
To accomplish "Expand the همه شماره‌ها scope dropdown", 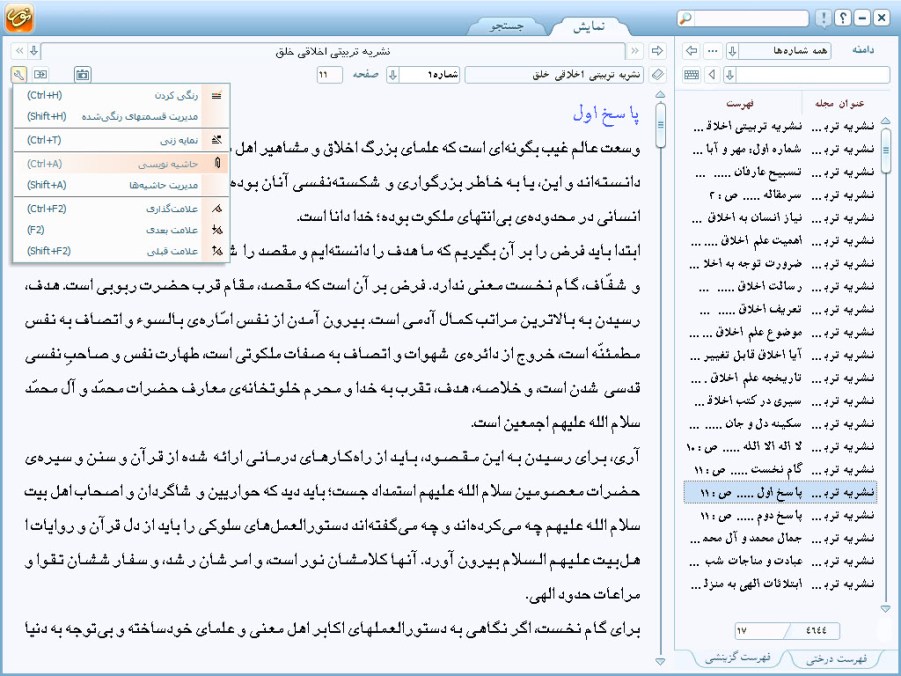I will (x=732, y=51).
